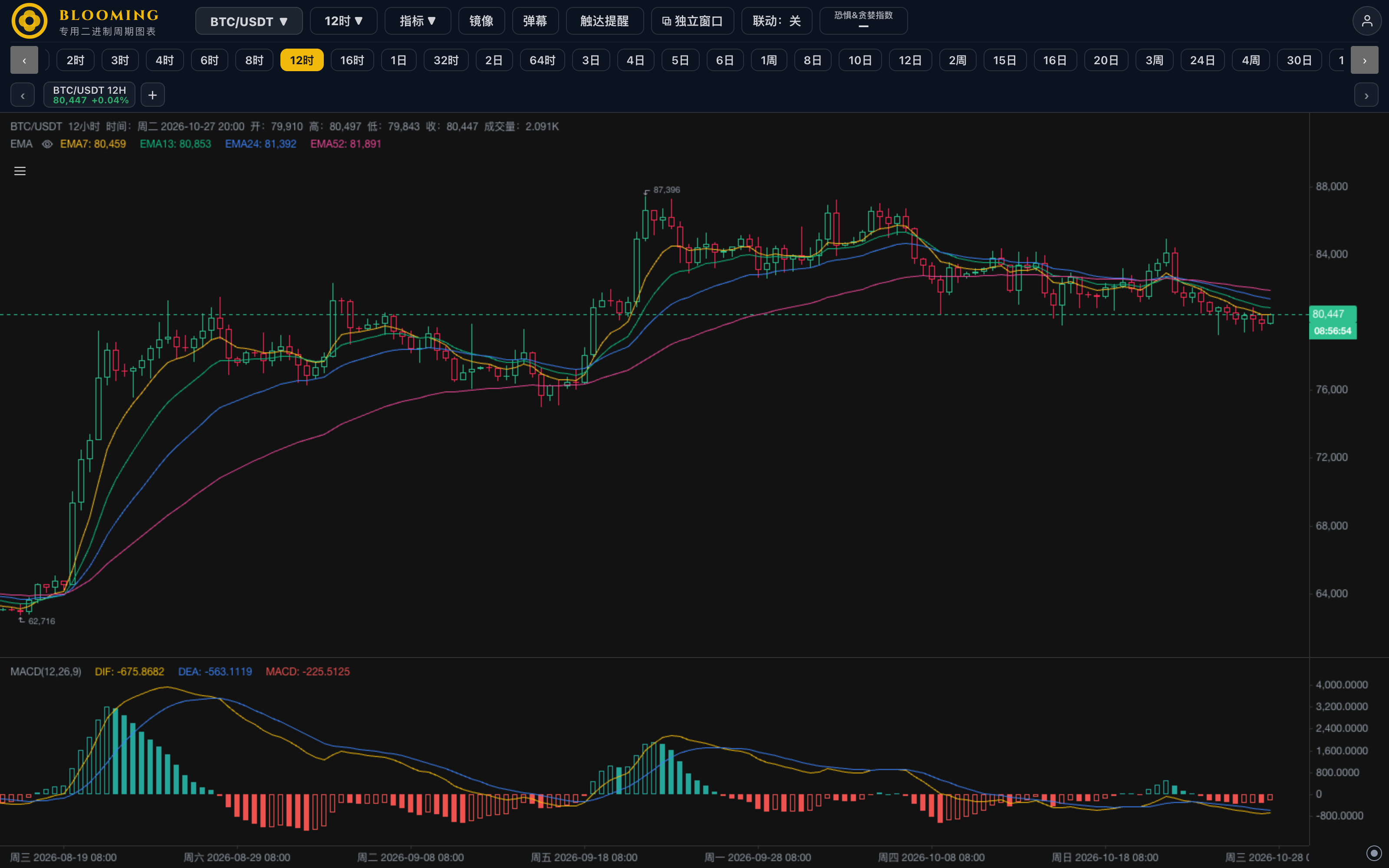Select the 2时 timeframe
Screen dimensions: 1389x868
(x=75, y=60)
